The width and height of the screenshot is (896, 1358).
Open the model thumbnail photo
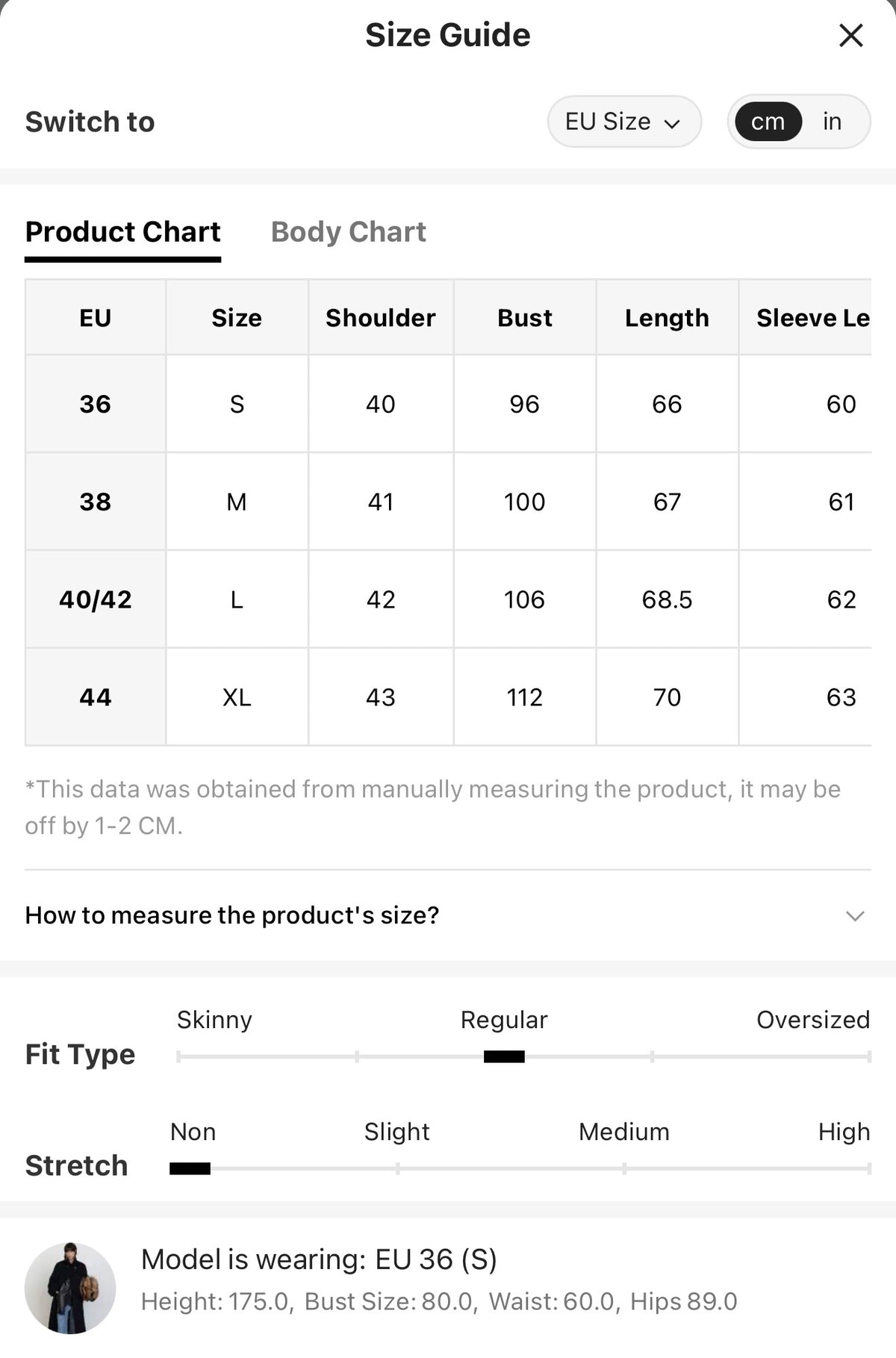click(x=70, y=1288)
